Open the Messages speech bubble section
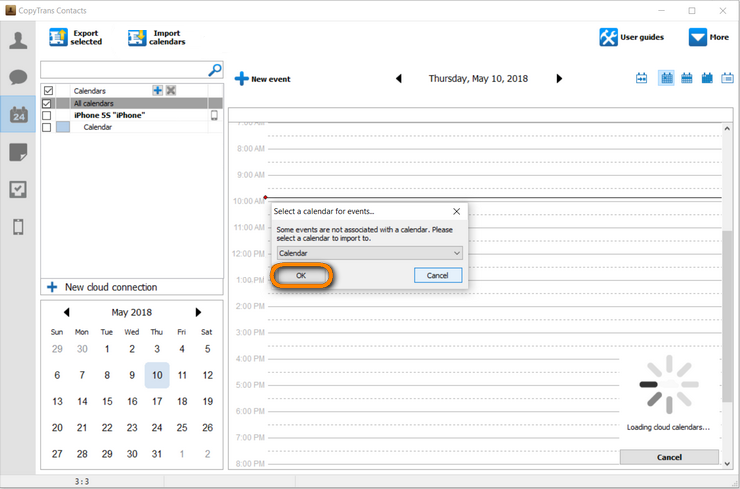This screenshot has width=740, height=489. coord(18,78)
